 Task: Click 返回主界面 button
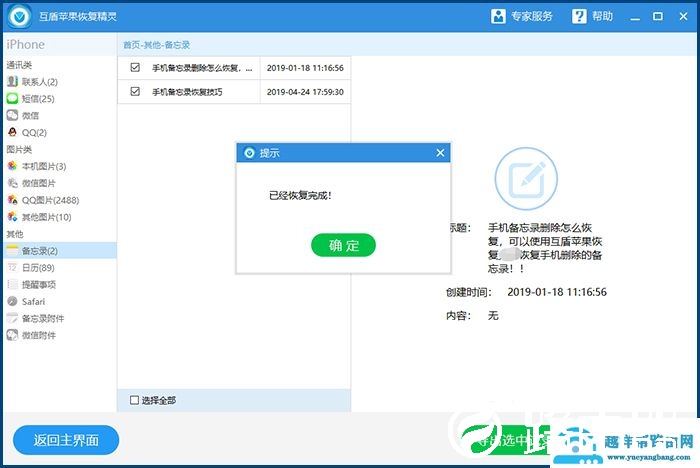[x=66, y=440]
